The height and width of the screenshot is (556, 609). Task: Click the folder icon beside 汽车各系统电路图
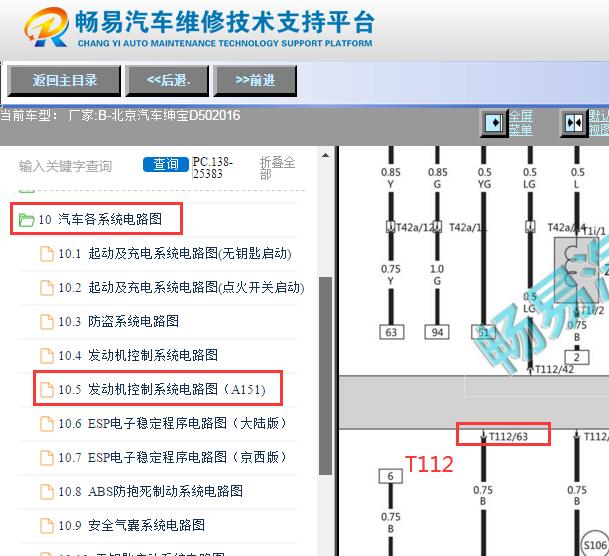click(x=26, y=220)
